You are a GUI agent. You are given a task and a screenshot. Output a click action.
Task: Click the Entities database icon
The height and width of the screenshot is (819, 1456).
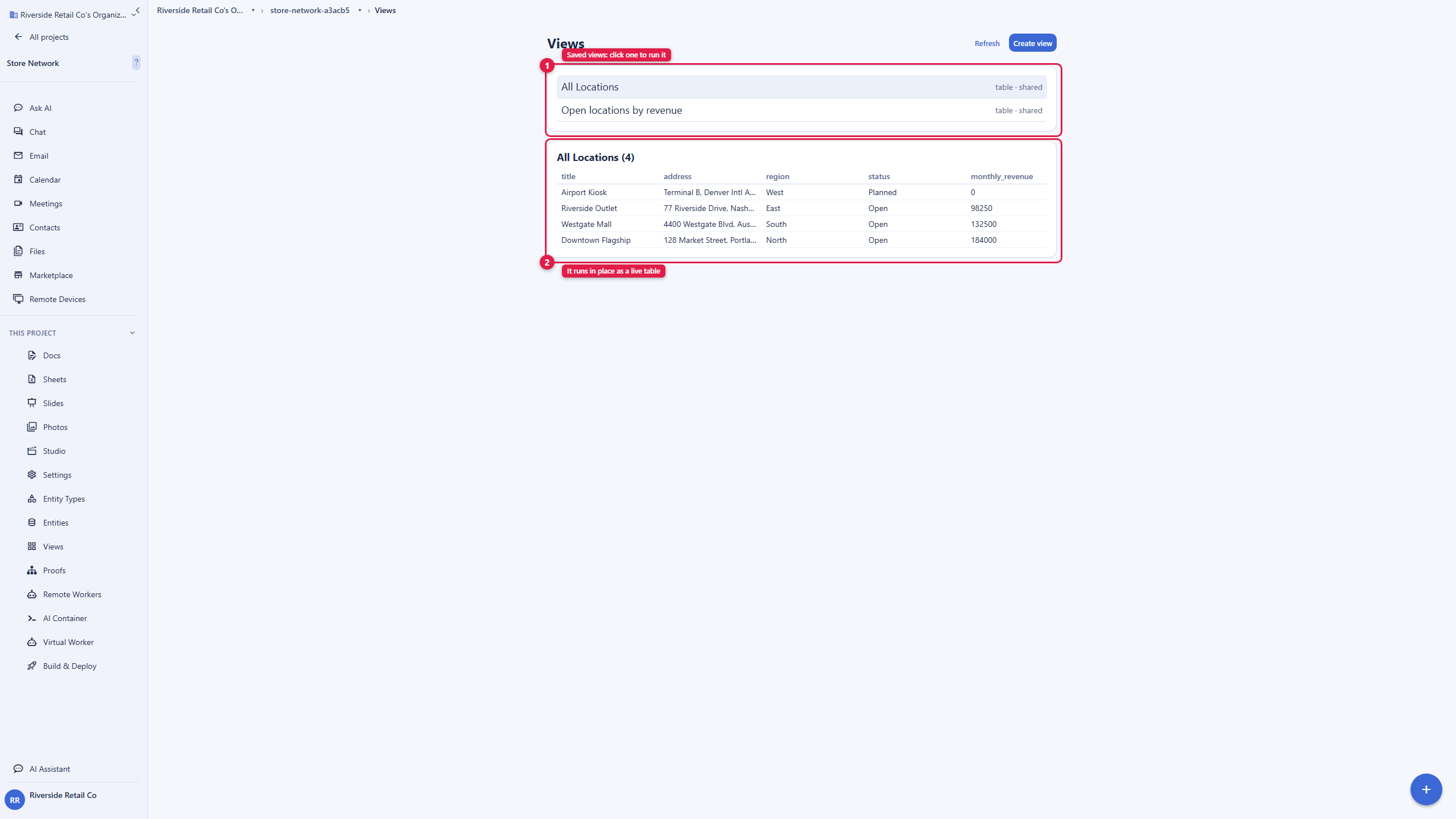pyautogui.click(x=32, y=522)
